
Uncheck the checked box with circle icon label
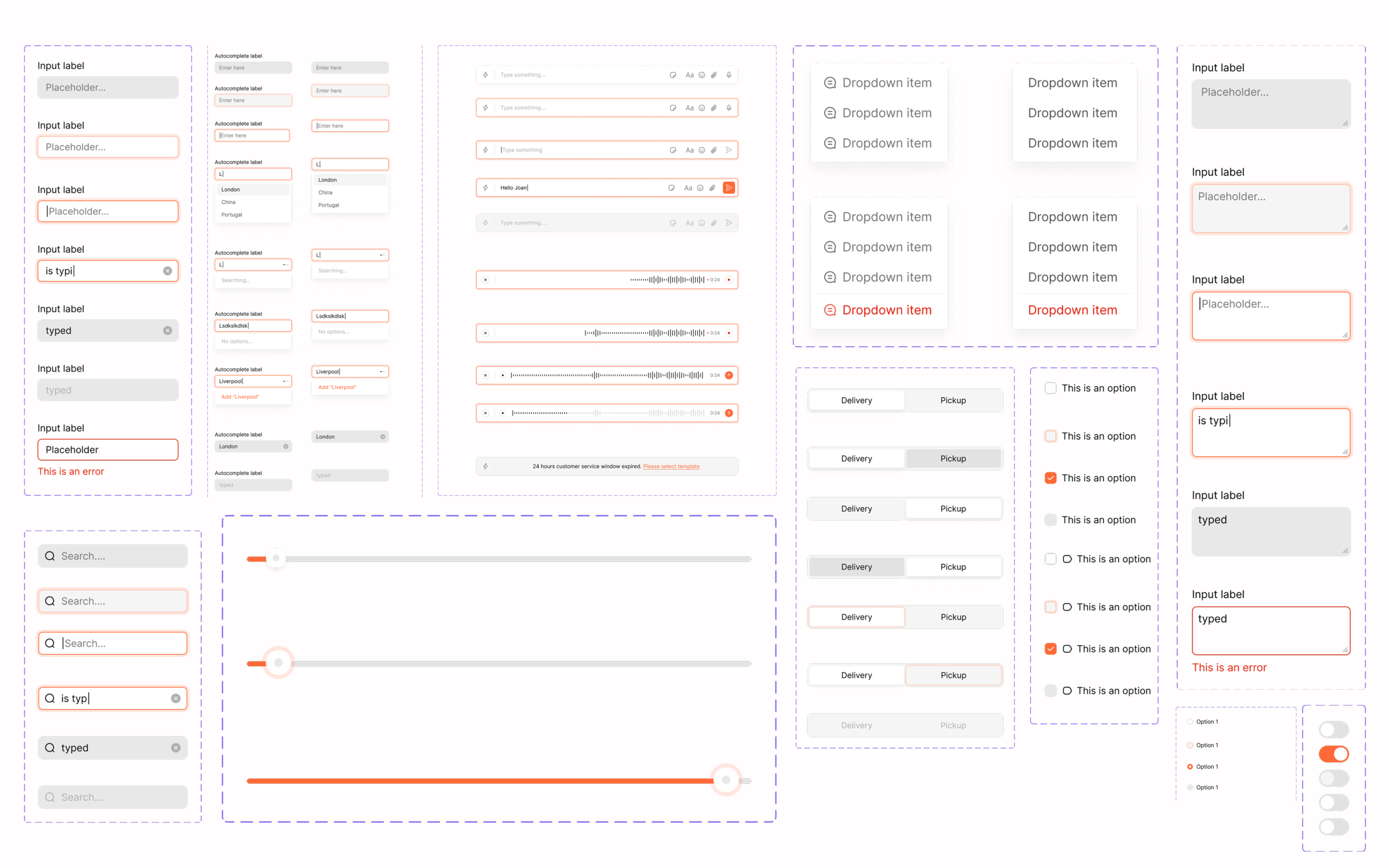[1050, 649]
